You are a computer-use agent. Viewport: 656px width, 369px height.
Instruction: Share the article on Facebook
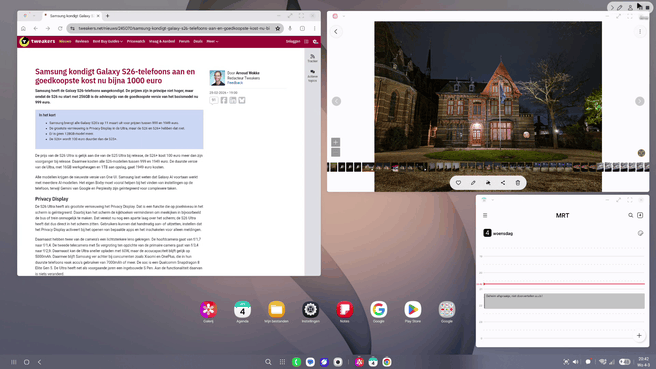tap(224, 100)
